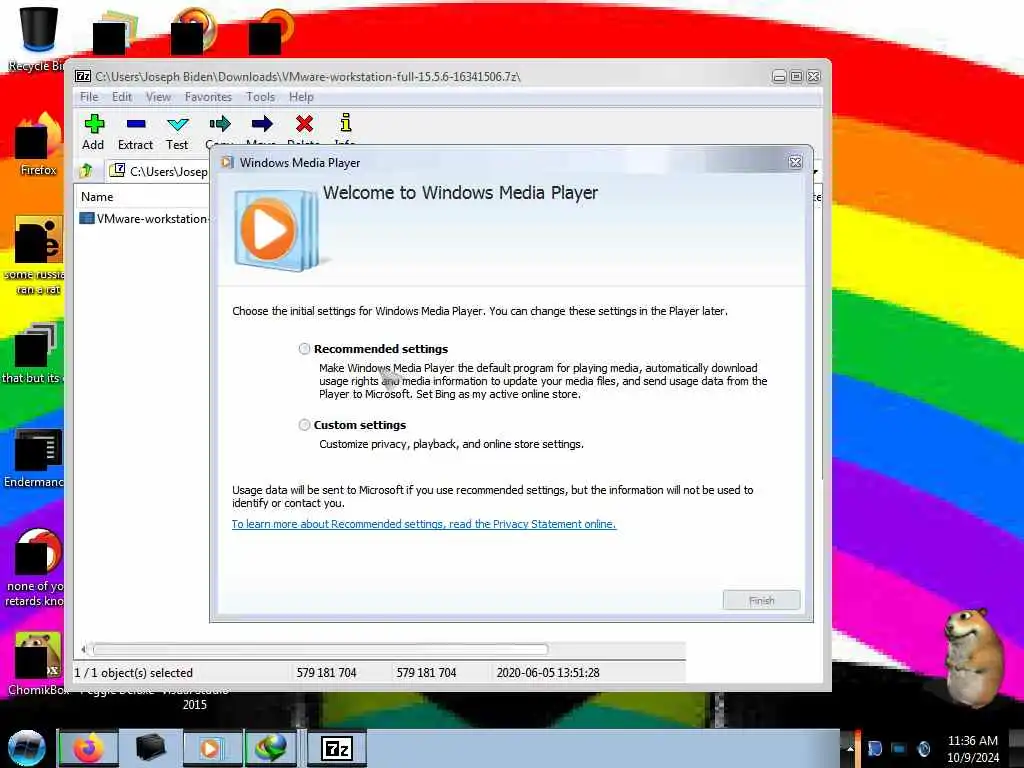The image size is (1024, 768).
Task: Open the Windows Start menu orb
Action: [27, 748]
